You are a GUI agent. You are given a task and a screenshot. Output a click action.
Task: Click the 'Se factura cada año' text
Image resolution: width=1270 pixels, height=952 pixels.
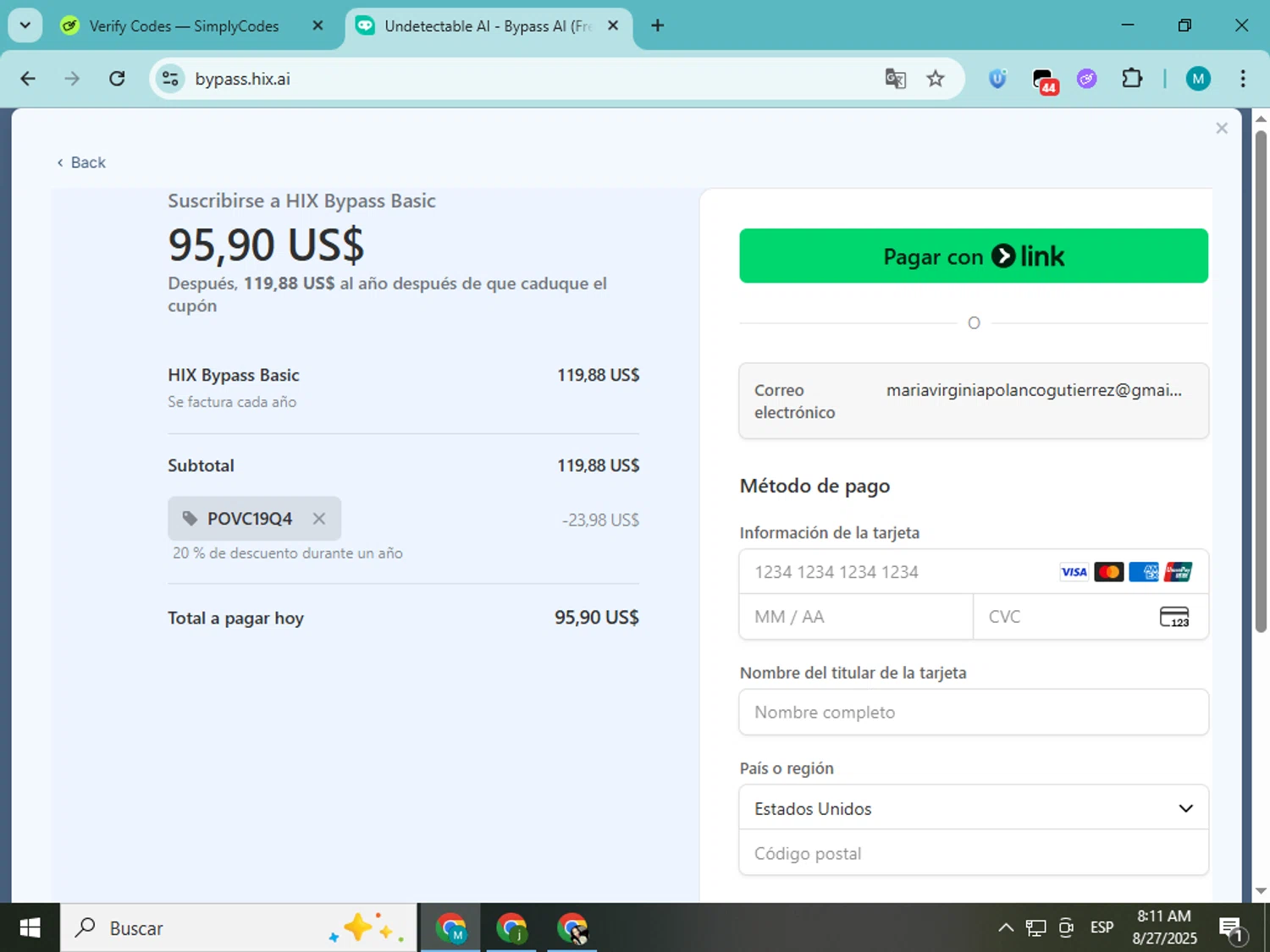[x=232, y=402]
